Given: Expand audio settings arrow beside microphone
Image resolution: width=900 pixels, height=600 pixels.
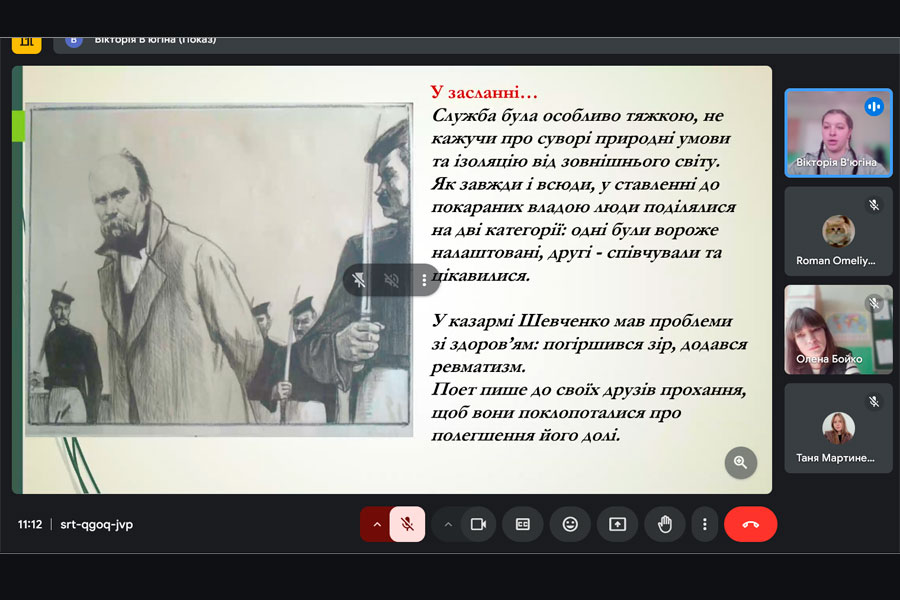Looking at the screenshot, I should 376,524.
